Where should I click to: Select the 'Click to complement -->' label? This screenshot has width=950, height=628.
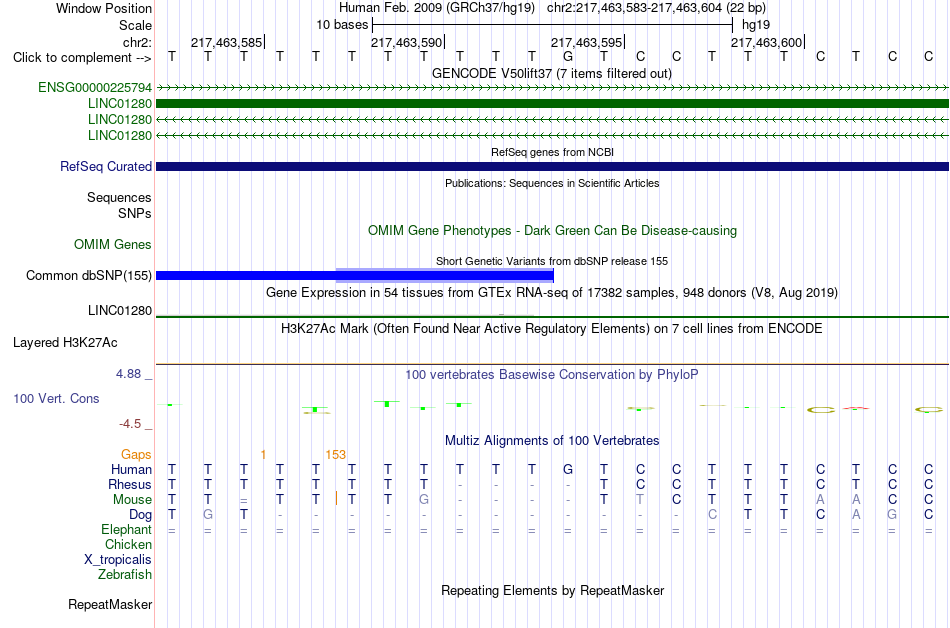(x=82, y=58)
